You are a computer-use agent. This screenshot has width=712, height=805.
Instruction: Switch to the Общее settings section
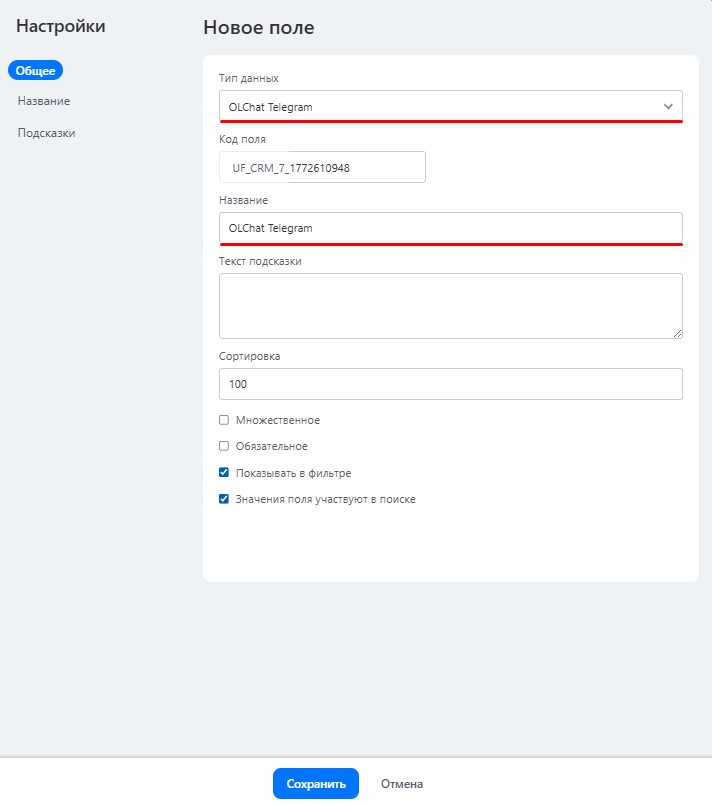[36, 70]
